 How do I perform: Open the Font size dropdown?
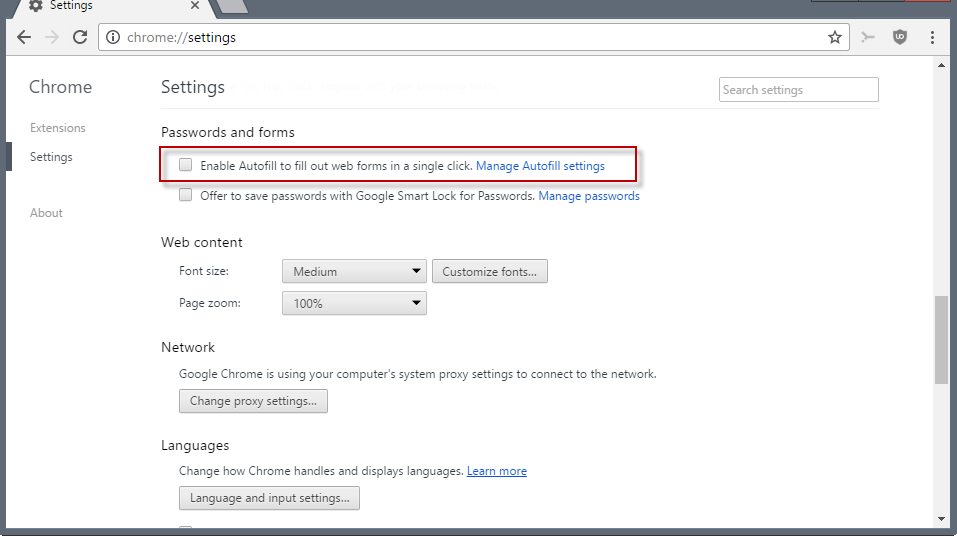(354, 272)
